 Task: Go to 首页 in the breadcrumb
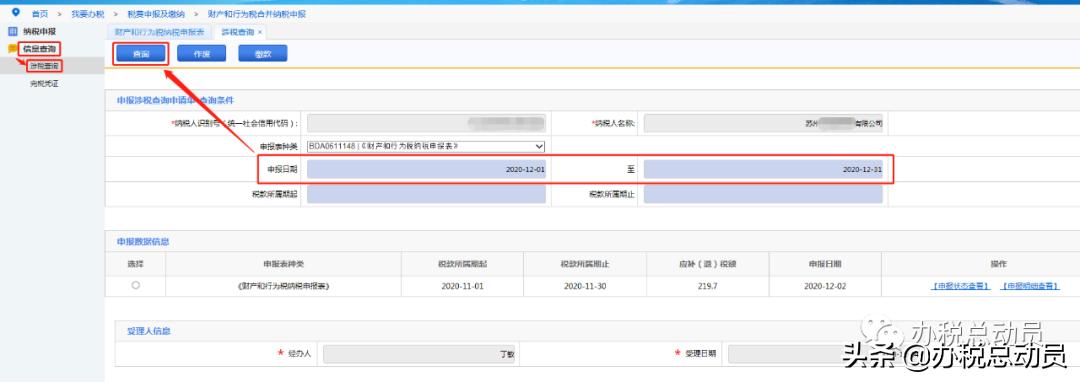39,14
